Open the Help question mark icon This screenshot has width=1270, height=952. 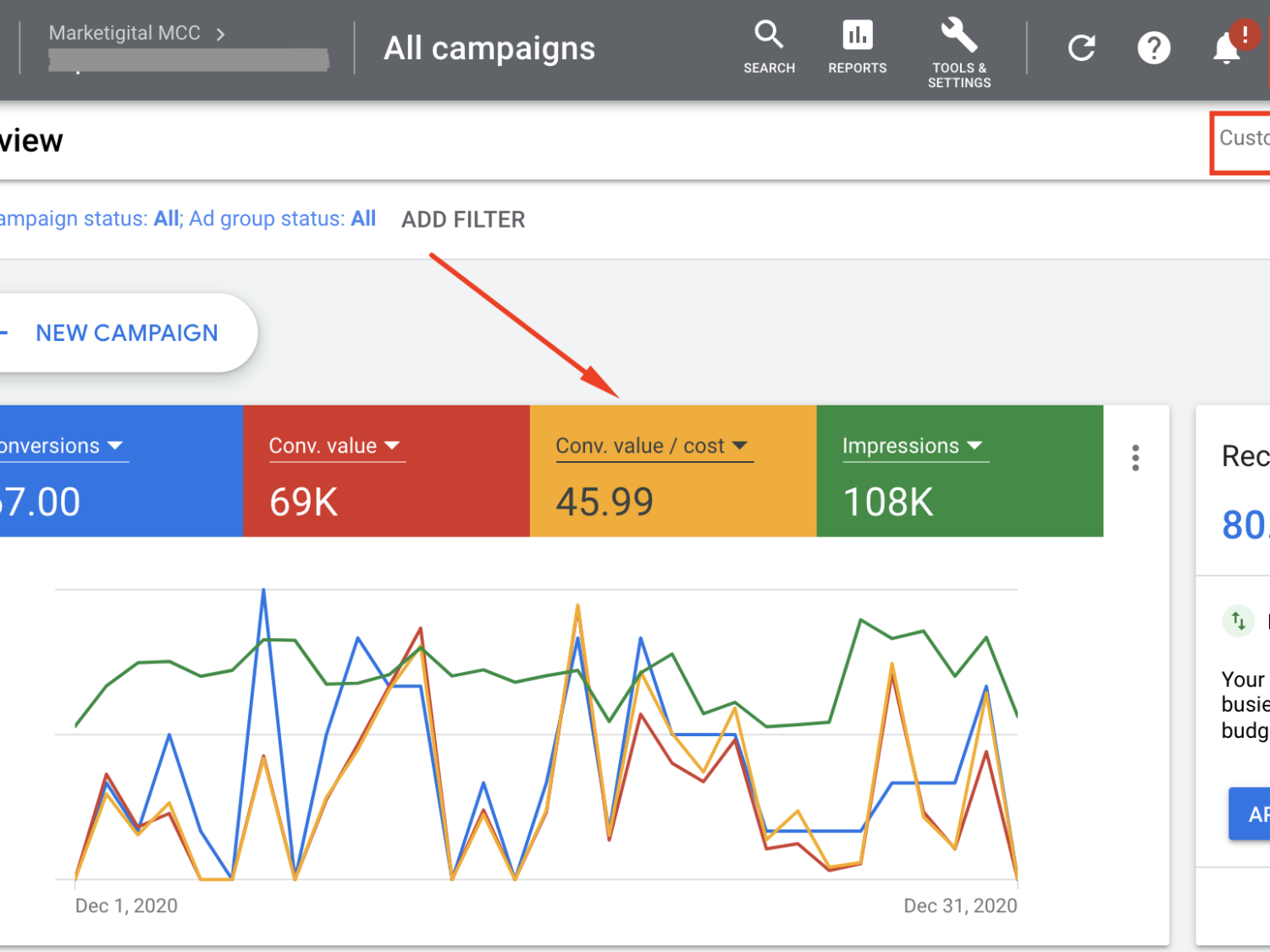tap(1153, 48)
